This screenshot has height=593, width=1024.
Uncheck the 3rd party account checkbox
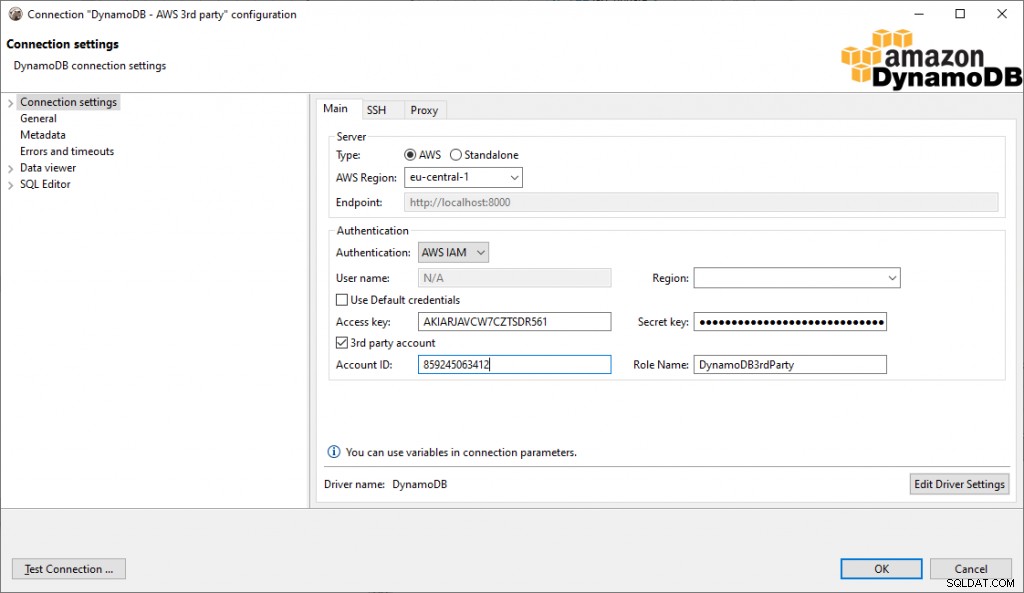click(x=342, y=343)
